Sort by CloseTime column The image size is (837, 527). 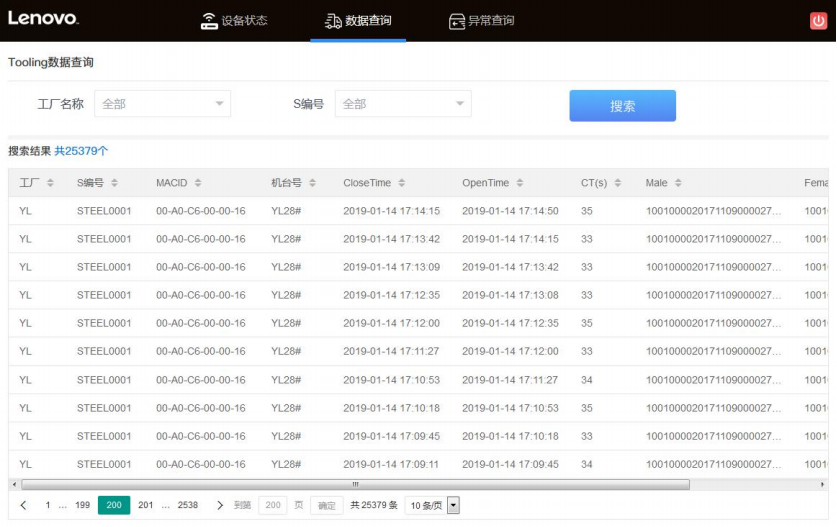coord(401,183)
